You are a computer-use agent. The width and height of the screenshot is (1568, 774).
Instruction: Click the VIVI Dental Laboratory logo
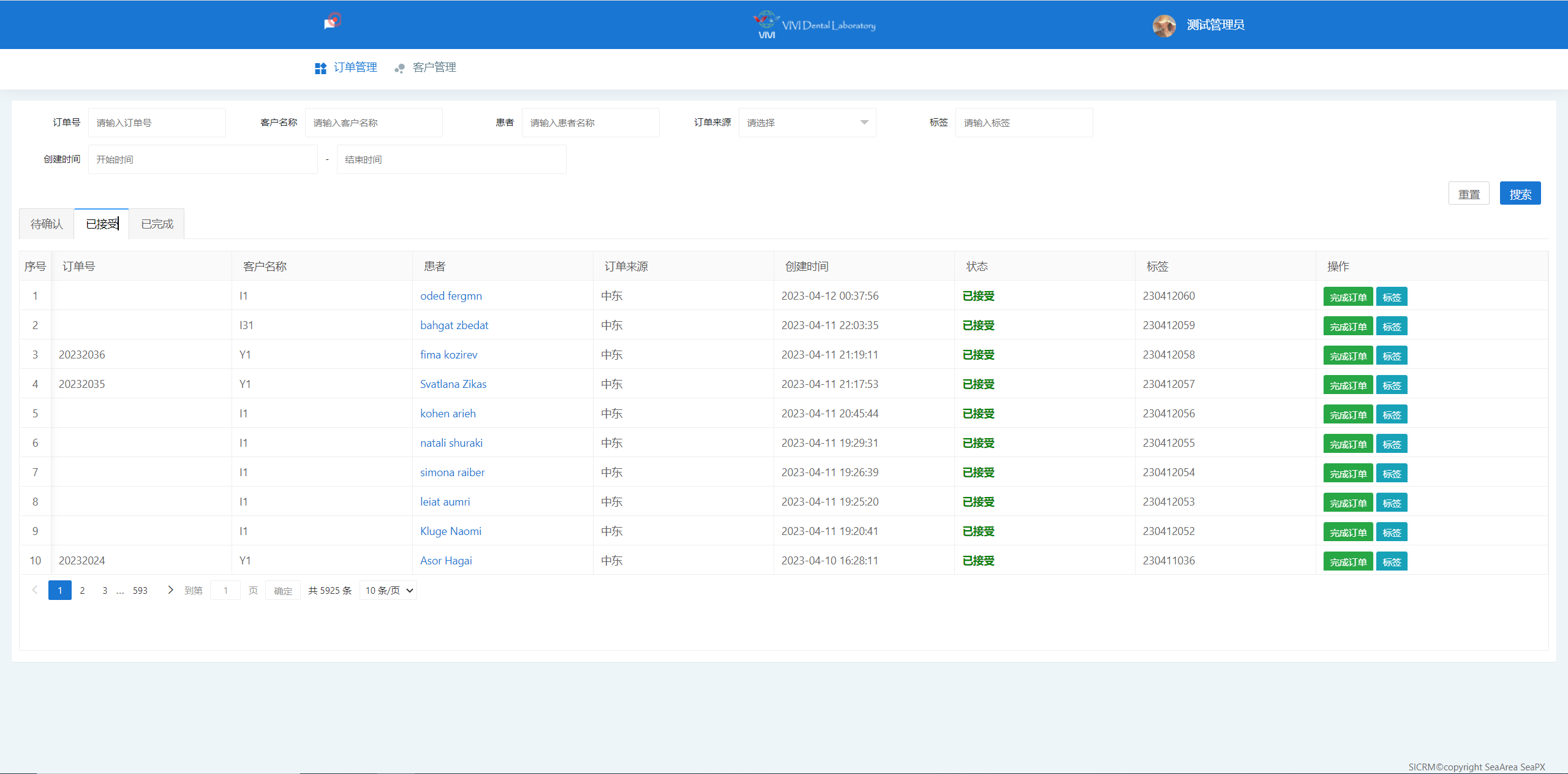(814, 25)
